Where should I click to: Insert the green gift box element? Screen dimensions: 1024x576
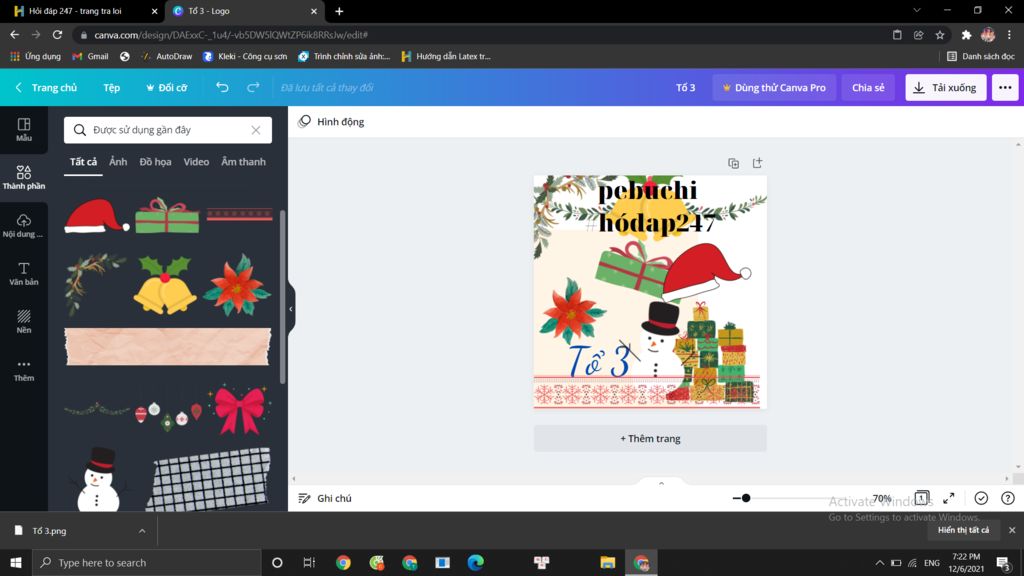point(167,216)
